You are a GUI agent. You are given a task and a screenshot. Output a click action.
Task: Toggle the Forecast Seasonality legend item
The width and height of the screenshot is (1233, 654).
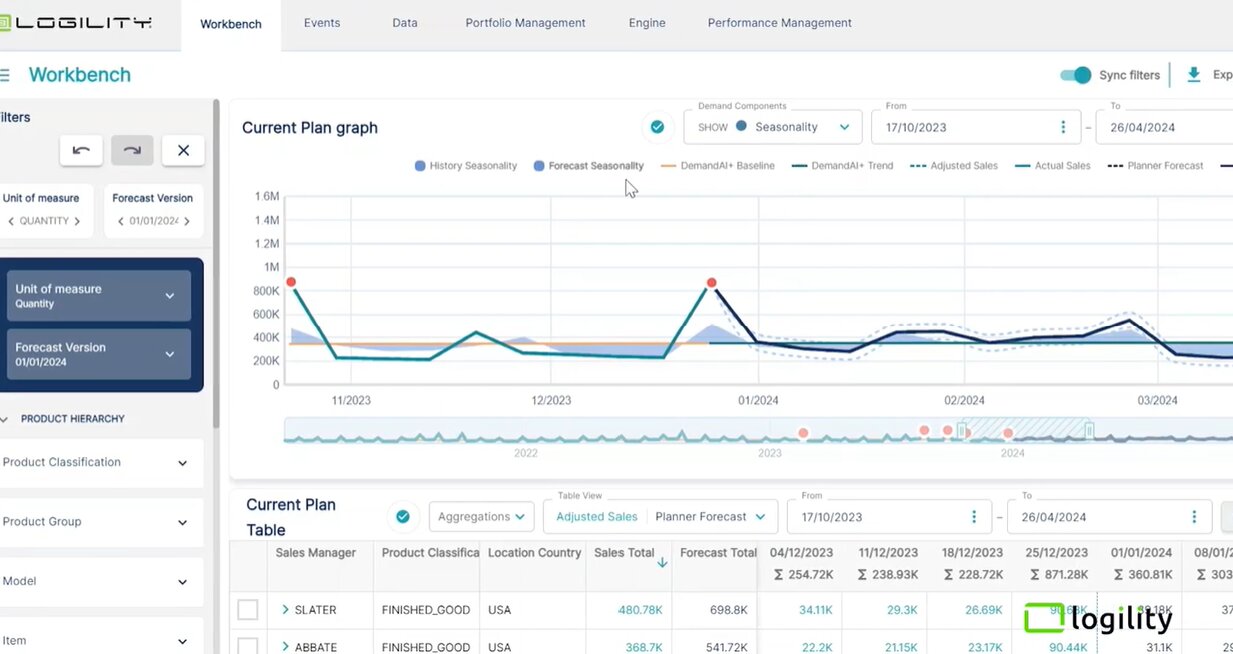pos(589,166)
